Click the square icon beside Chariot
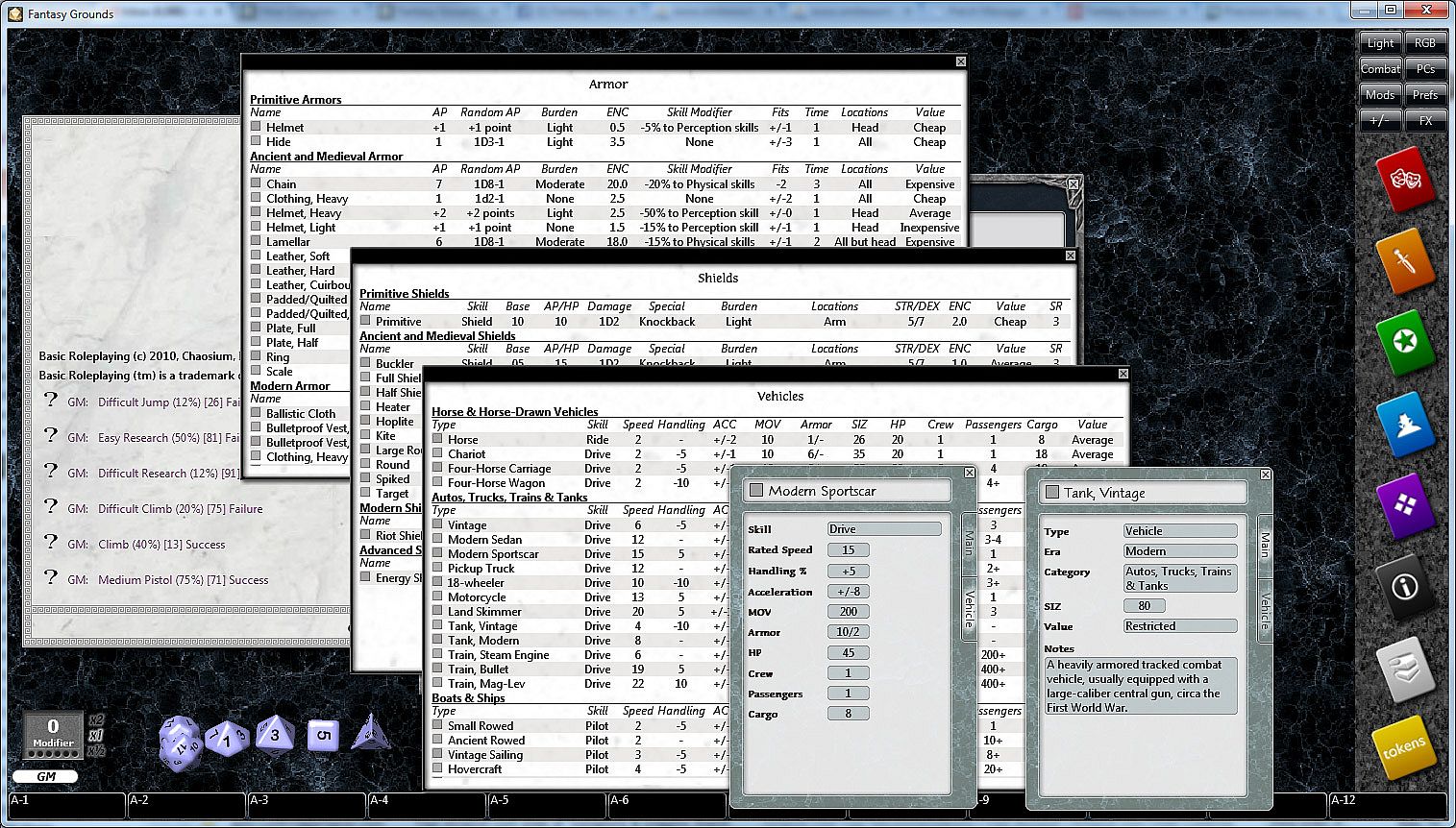The image size is (1456, 828). pos(438,453)
